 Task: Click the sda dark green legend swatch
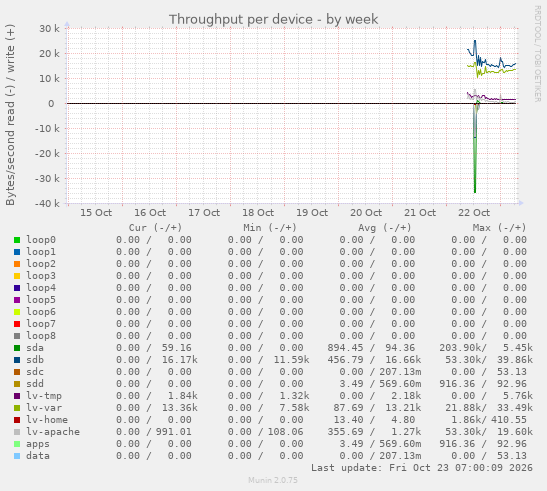17,348
